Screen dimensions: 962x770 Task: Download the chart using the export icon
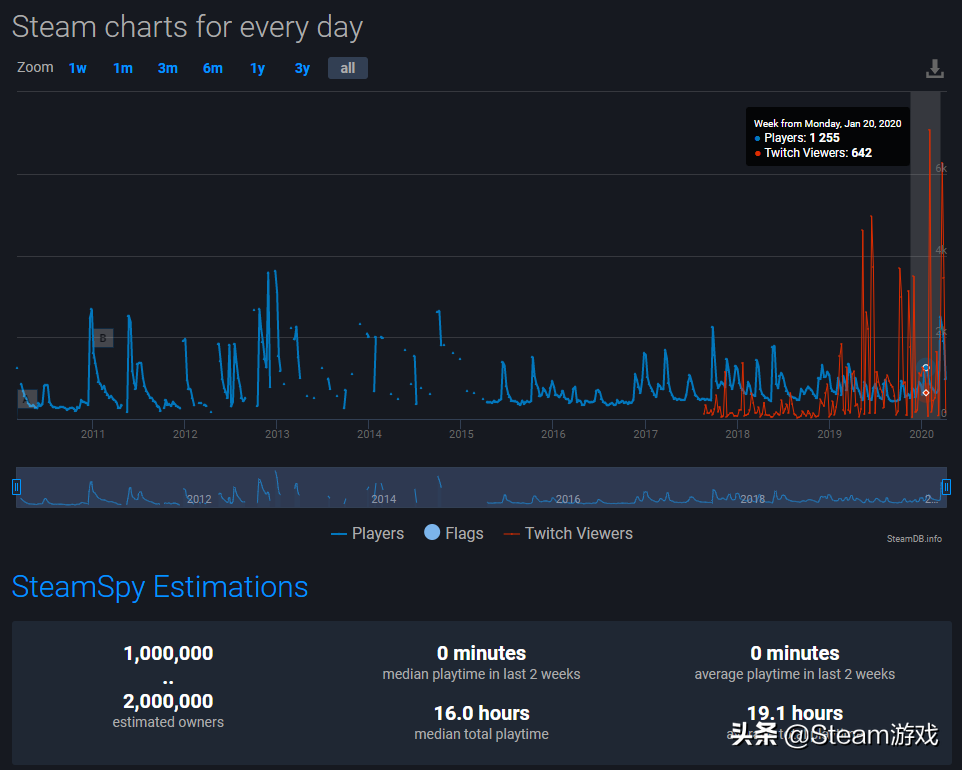tap(934, 69)
